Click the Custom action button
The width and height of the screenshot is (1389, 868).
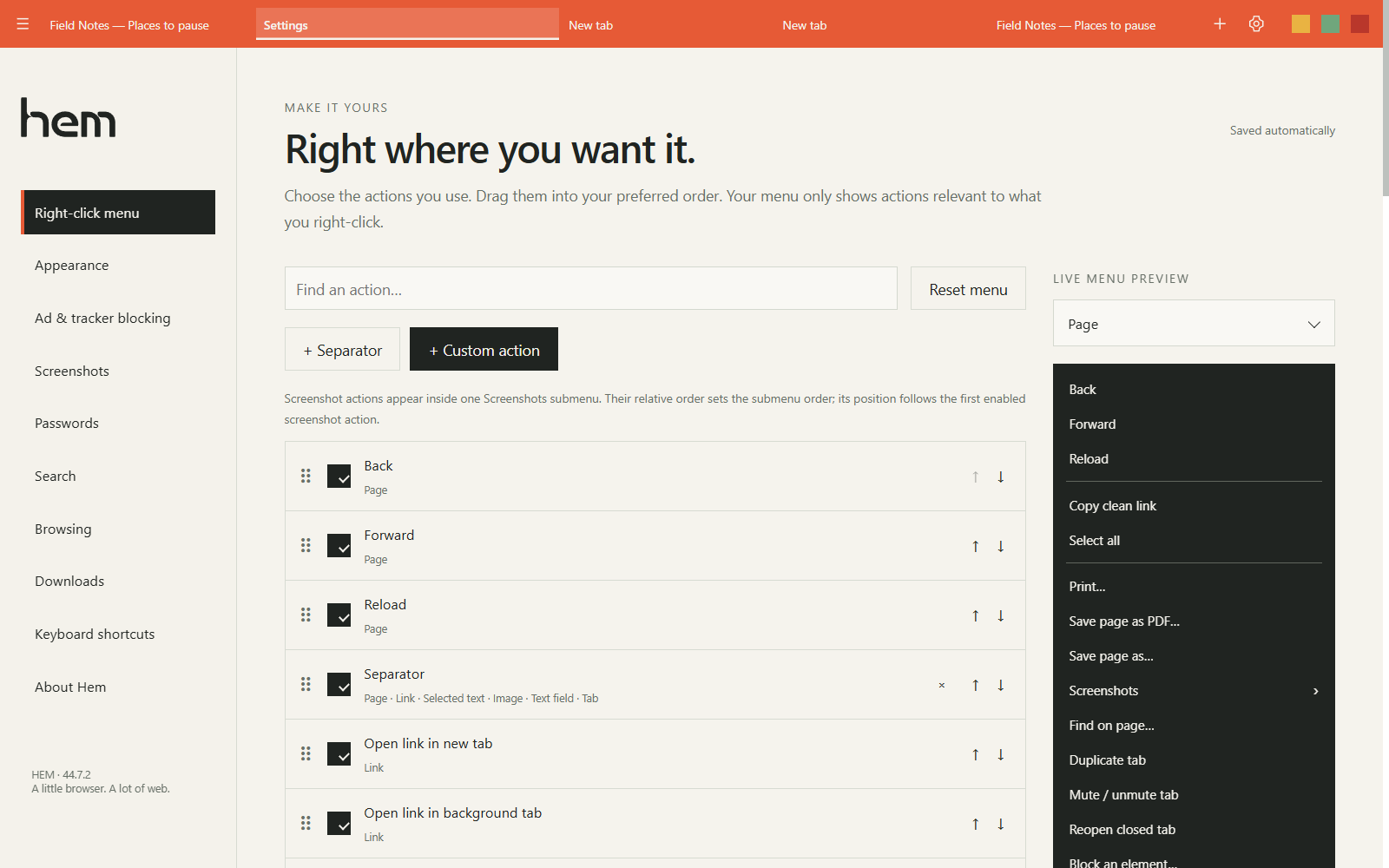[x=484, y=349]
